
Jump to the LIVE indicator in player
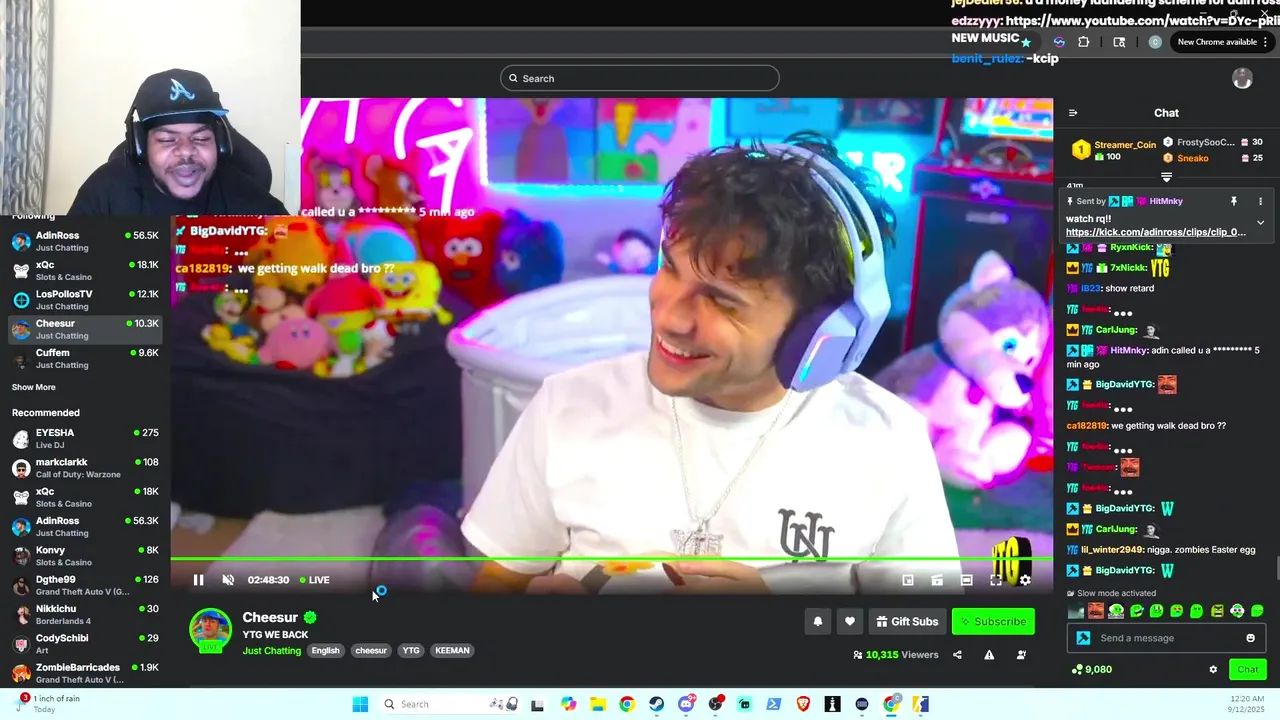(315, 580)
